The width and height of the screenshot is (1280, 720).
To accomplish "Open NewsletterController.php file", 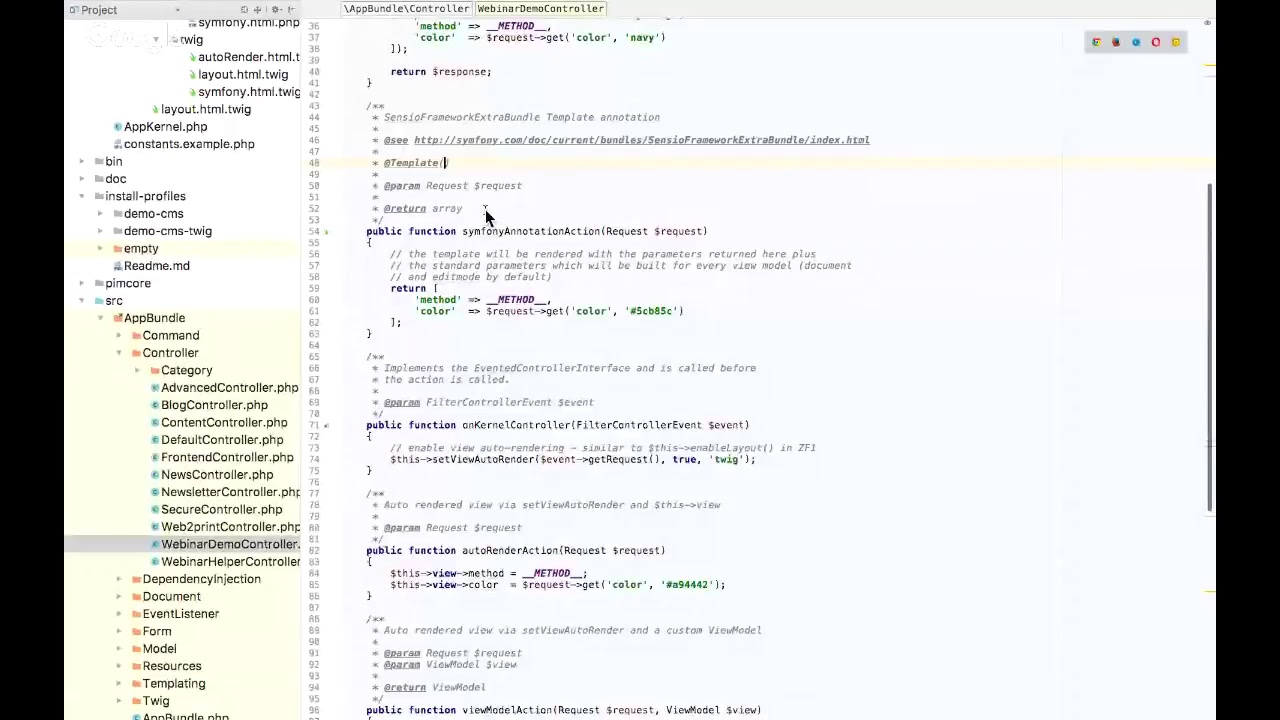I will point(230,492).
